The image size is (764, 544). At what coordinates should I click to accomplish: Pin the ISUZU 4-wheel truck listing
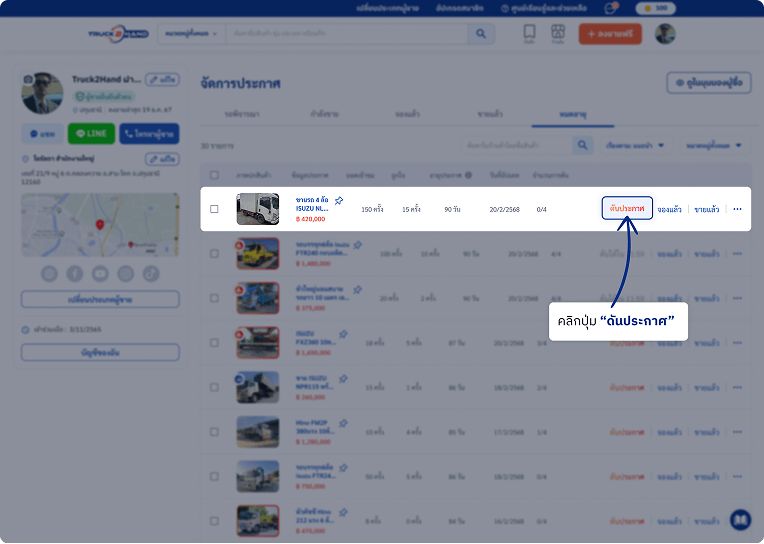pos(339,200)
